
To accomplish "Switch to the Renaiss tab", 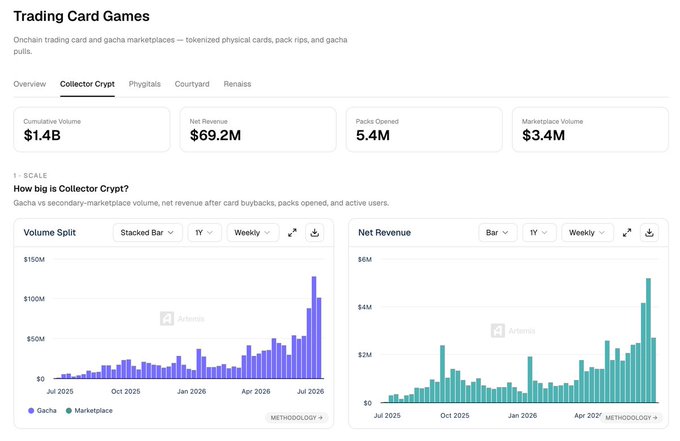I will point(237,84).
